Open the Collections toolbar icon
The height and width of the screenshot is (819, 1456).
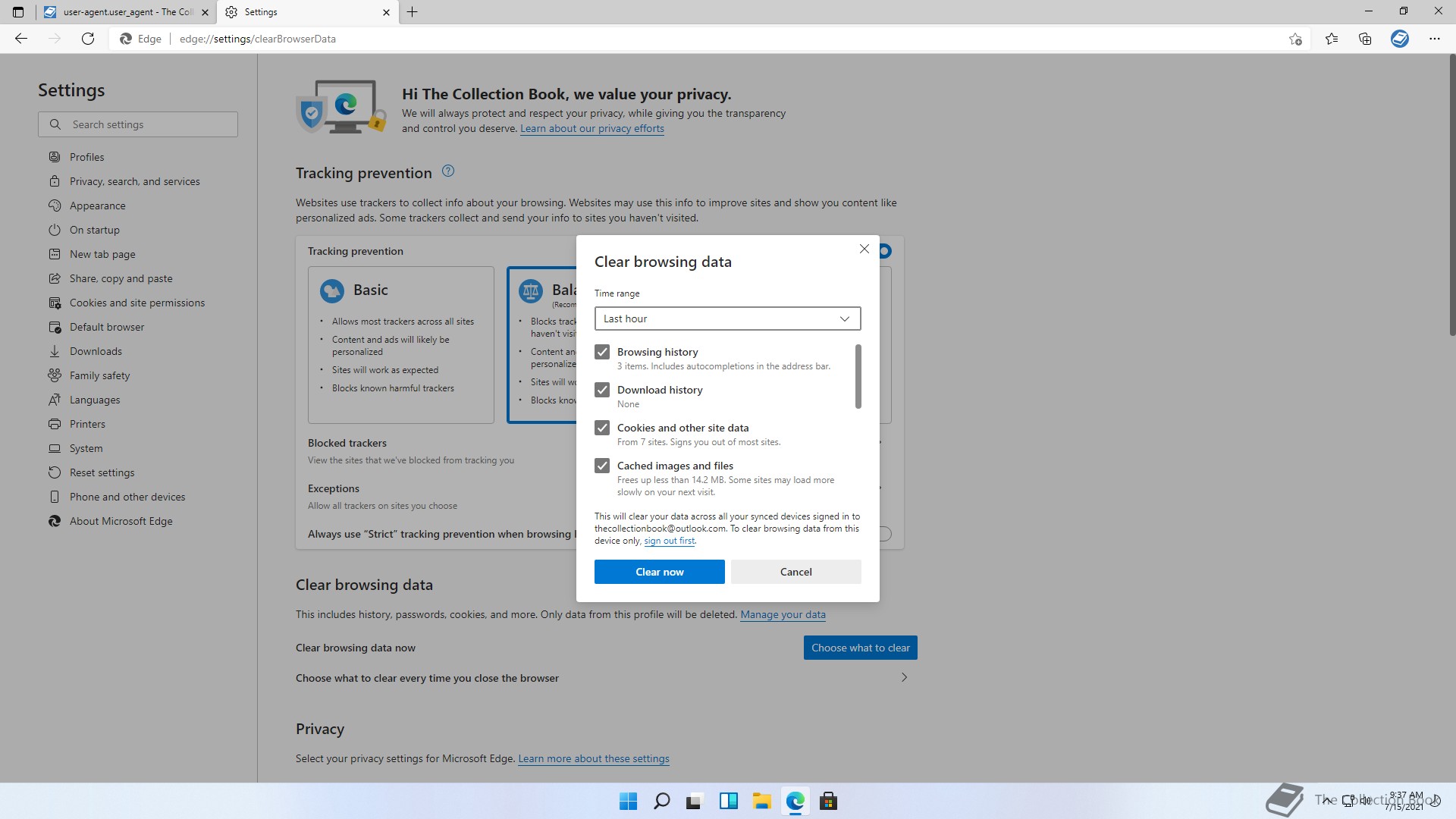point(1365,39)
